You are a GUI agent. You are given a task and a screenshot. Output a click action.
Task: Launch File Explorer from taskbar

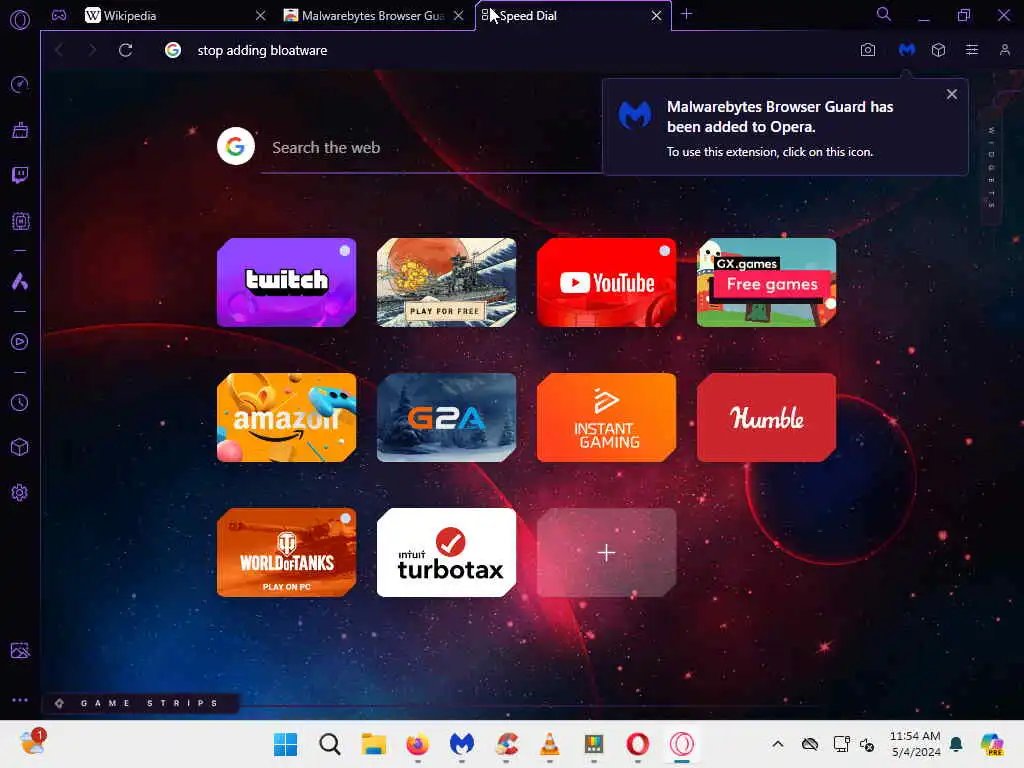374,744
